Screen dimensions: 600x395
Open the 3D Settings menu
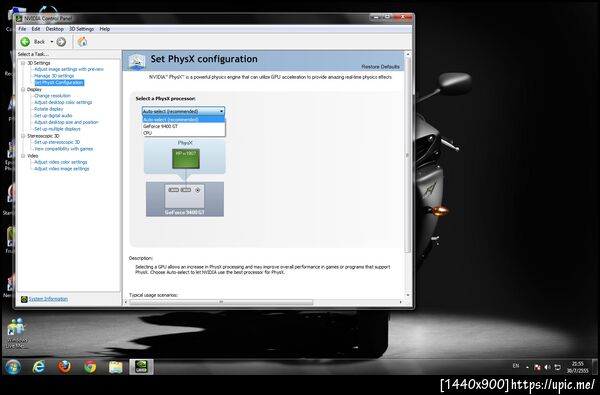[x=82, y=29]
